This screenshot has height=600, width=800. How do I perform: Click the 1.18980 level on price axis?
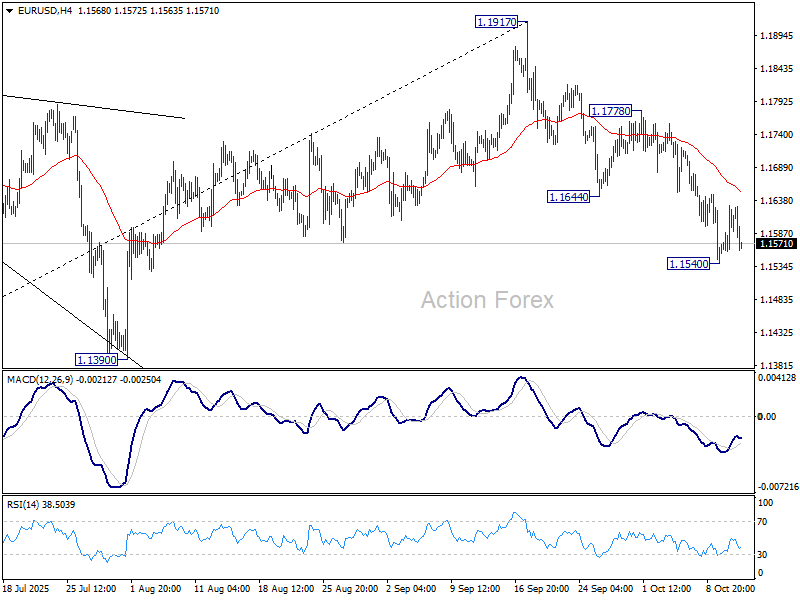[776, 36]
